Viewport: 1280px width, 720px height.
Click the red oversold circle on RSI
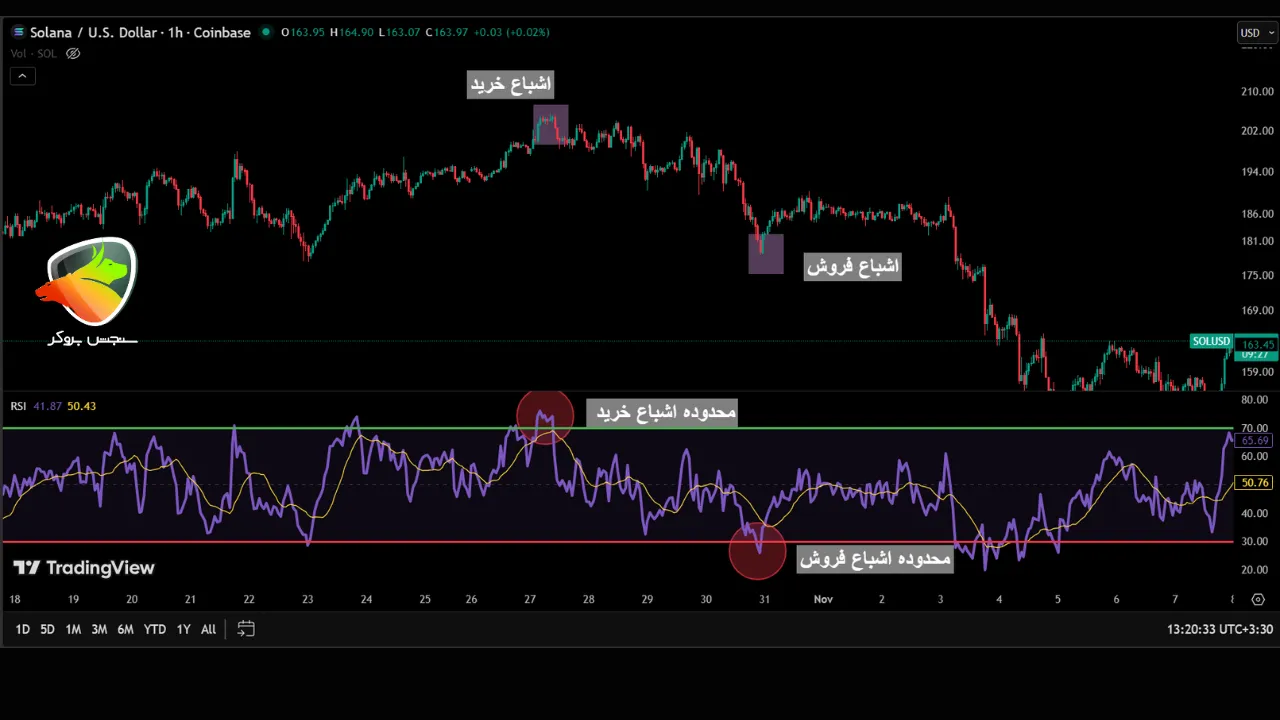click(757, 551)
